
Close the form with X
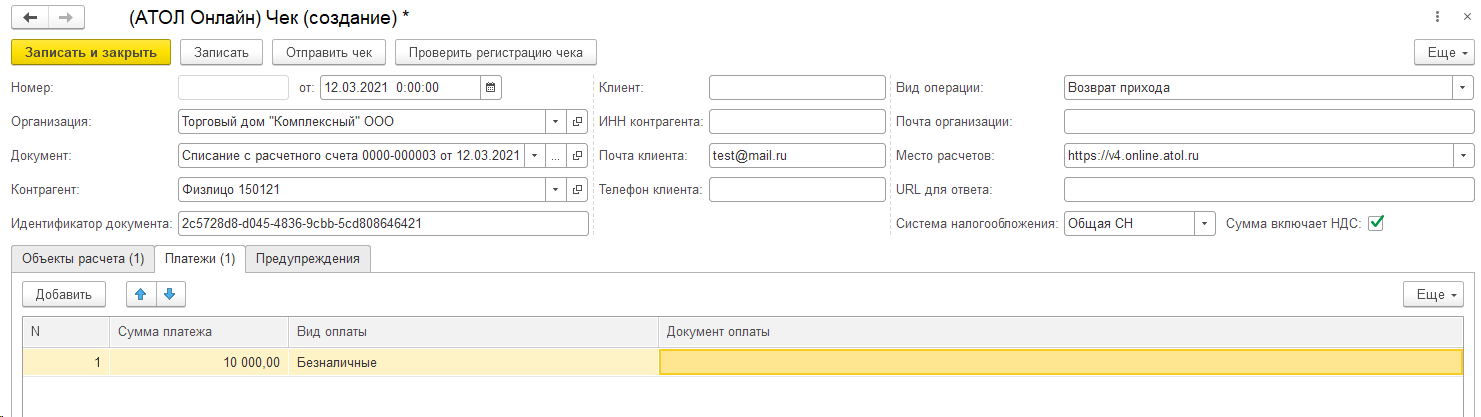[x=1465, y=17]
